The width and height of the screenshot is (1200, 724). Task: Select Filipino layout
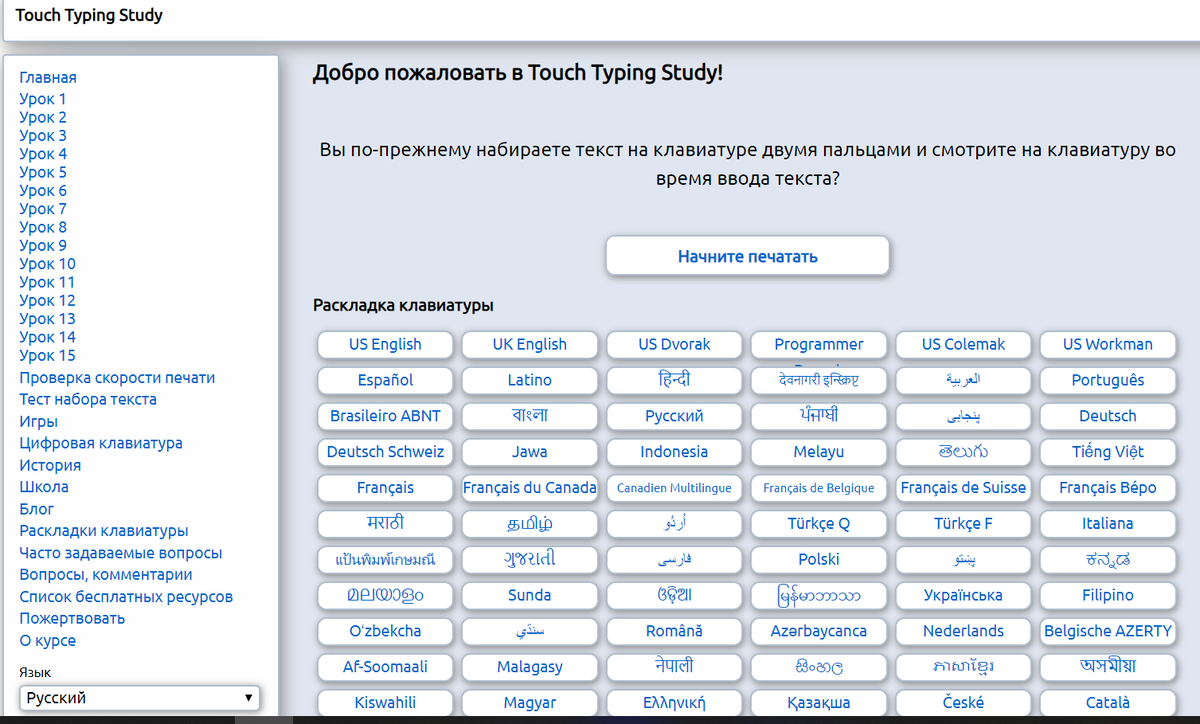[1107, 595]
